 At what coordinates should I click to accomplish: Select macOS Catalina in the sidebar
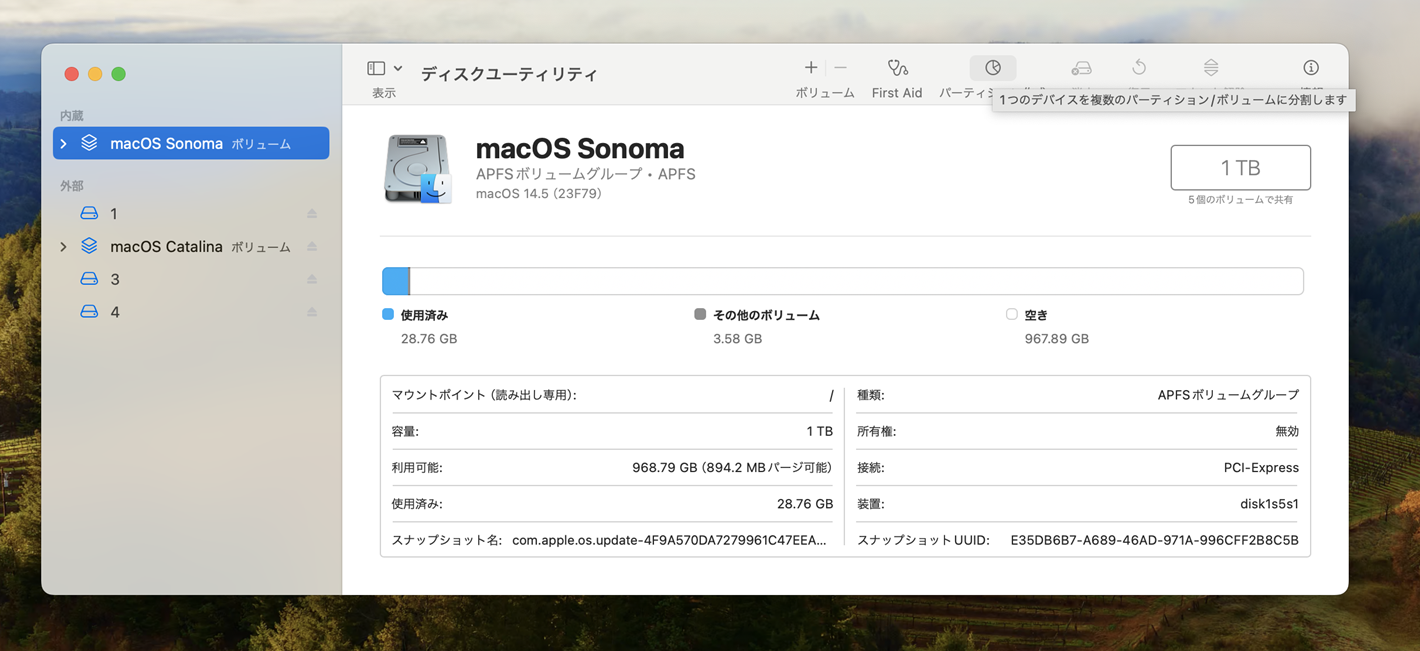click(x=166, y=247)
